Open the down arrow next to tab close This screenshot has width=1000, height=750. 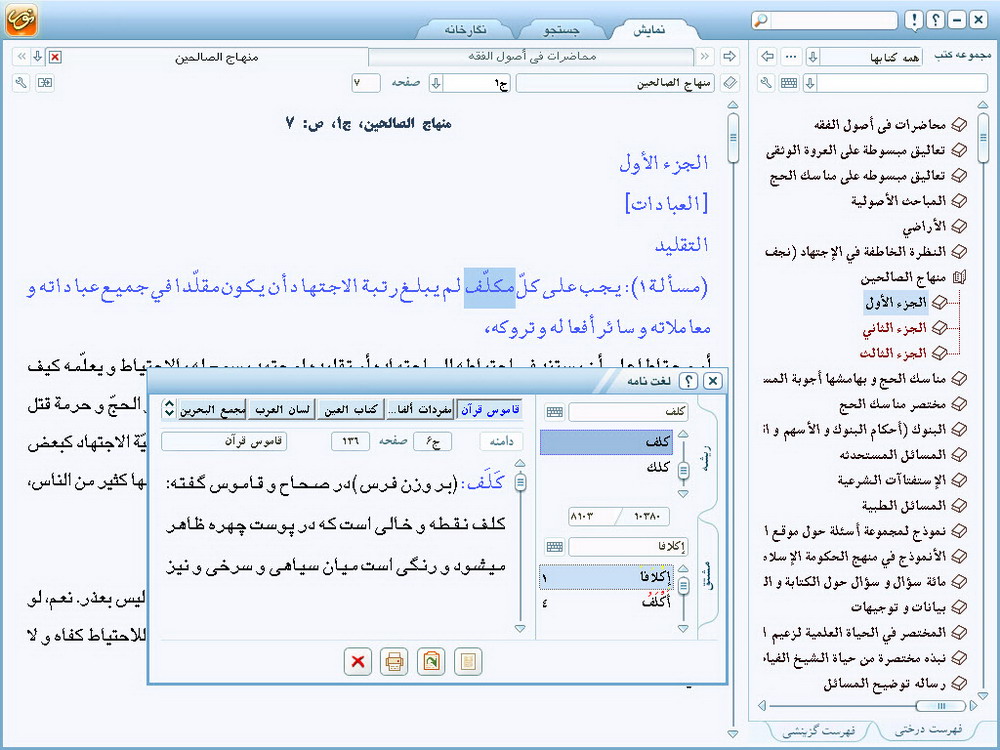(38, 57)
